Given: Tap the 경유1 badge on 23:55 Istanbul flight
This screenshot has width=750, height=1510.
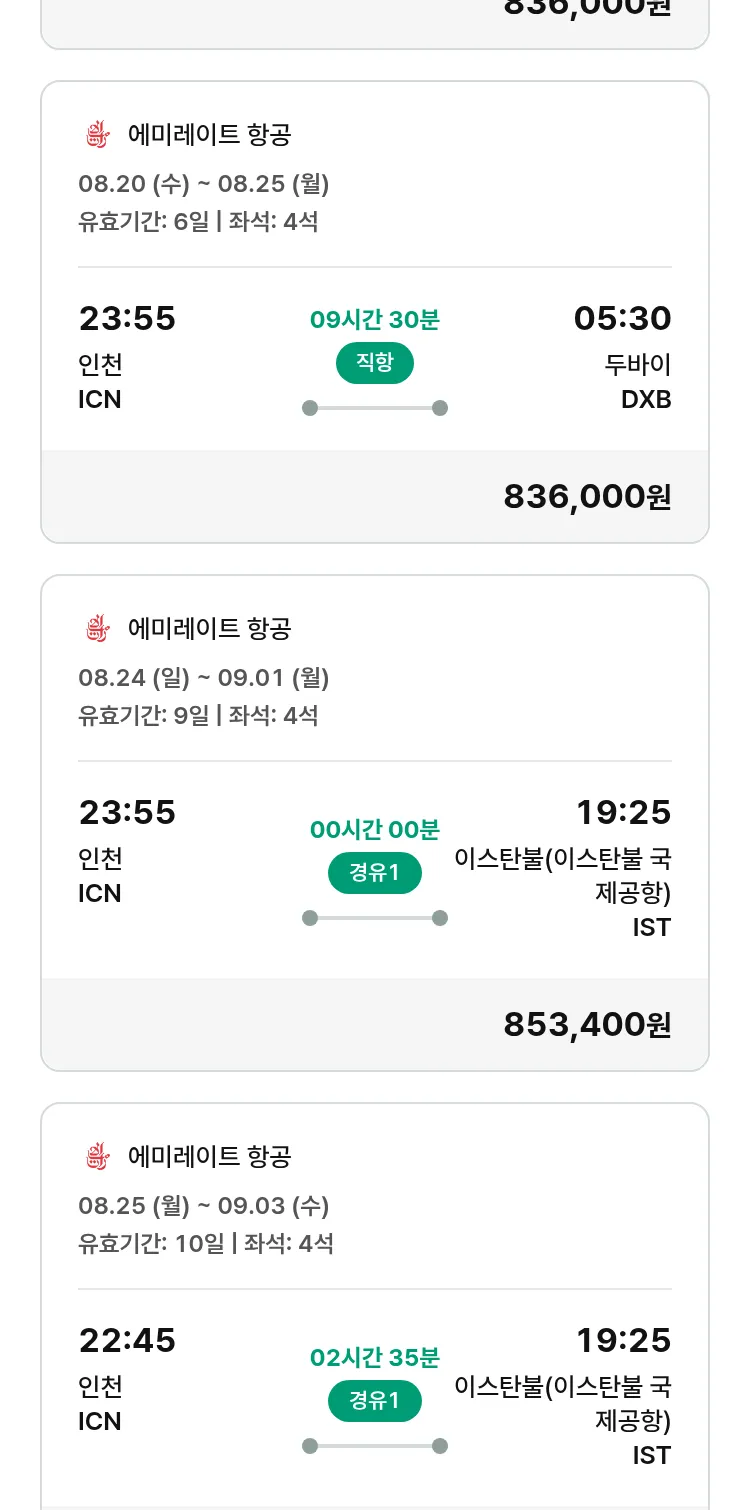Looking at the screenshot, I should [x=375, y=873].
